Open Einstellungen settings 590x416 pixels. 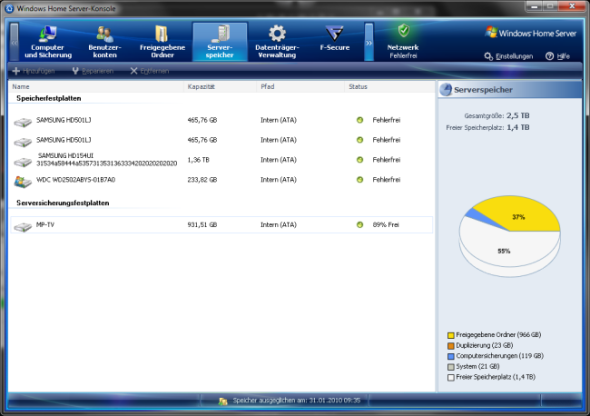pos(509,56)
